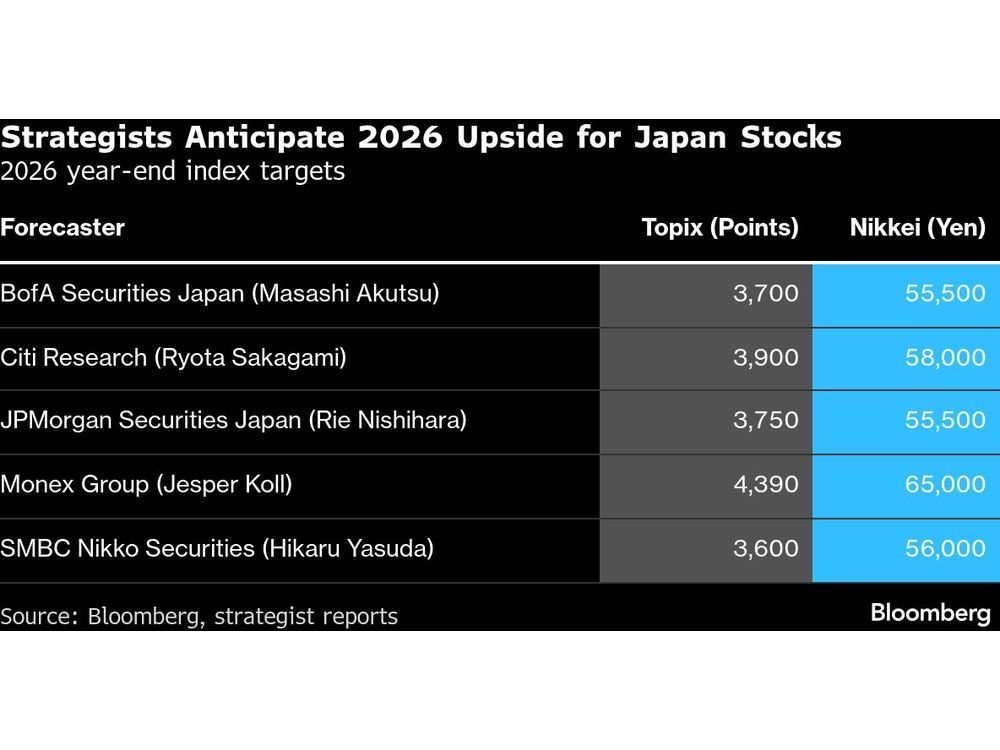The height and width of the screenshot is (750, 1000).
Task: Click the Citi Research forecaster name
Action: 173,357
